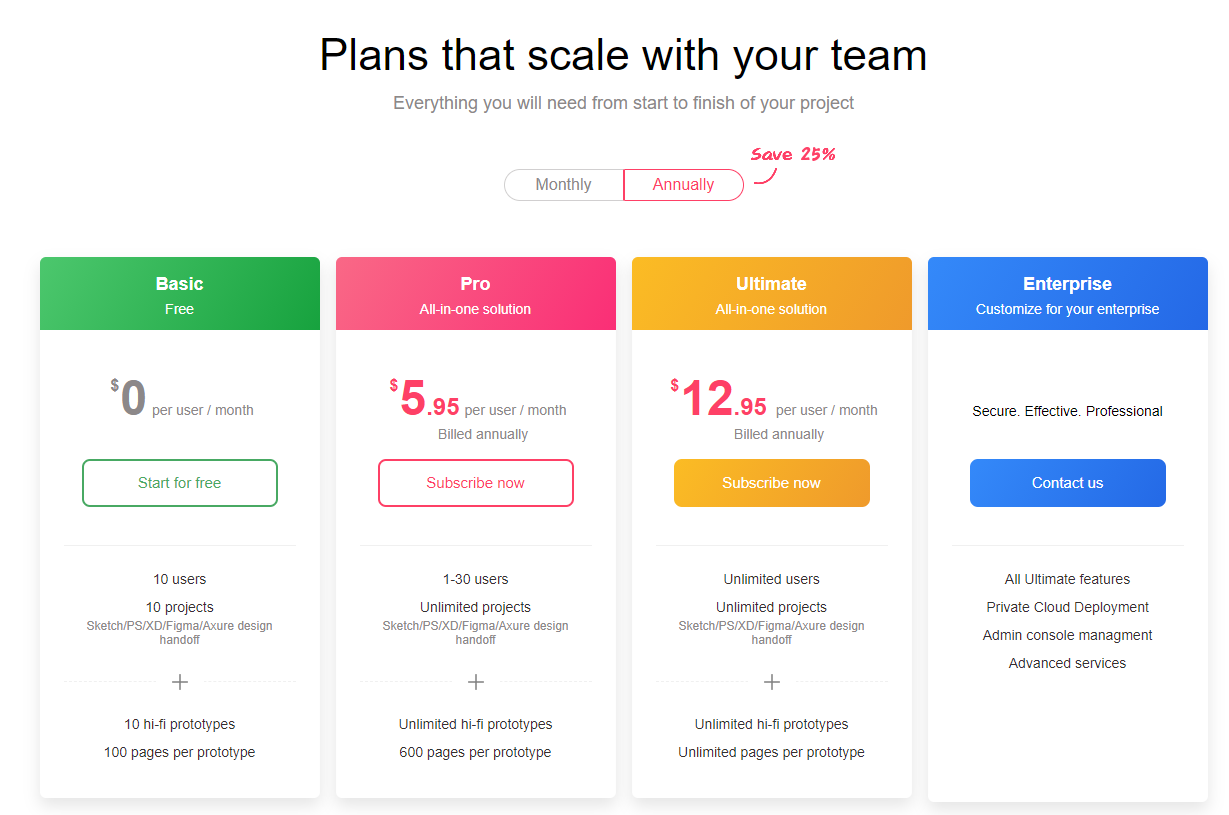This screenshot has height=815, width=1229.
Task: Click the pink Pro plan header
Action: [476, 294]
